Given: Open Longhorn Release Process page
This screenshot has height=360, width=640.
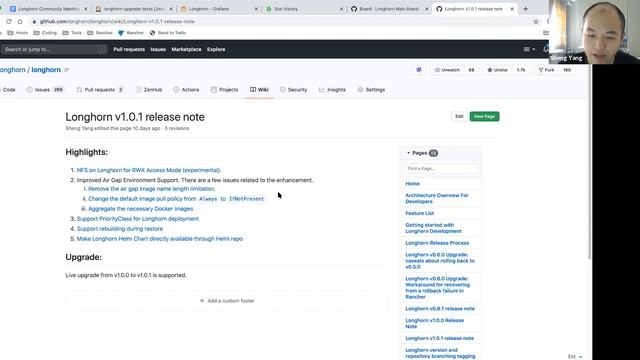Looking at the screenshot, I should point(437,243).
